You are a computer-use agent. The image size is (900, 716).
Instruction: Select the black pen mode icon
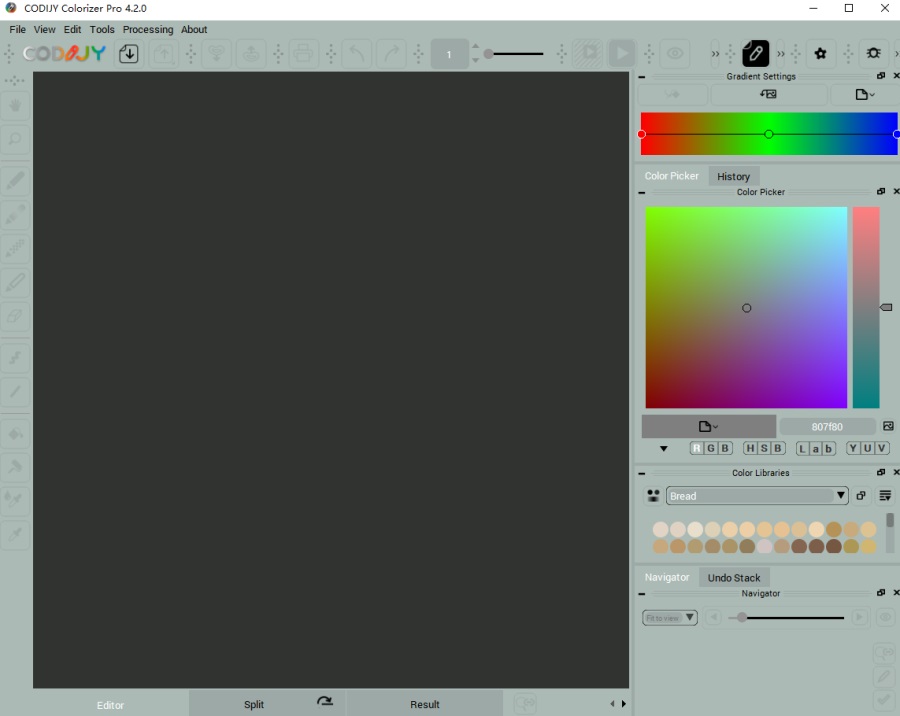755,54
